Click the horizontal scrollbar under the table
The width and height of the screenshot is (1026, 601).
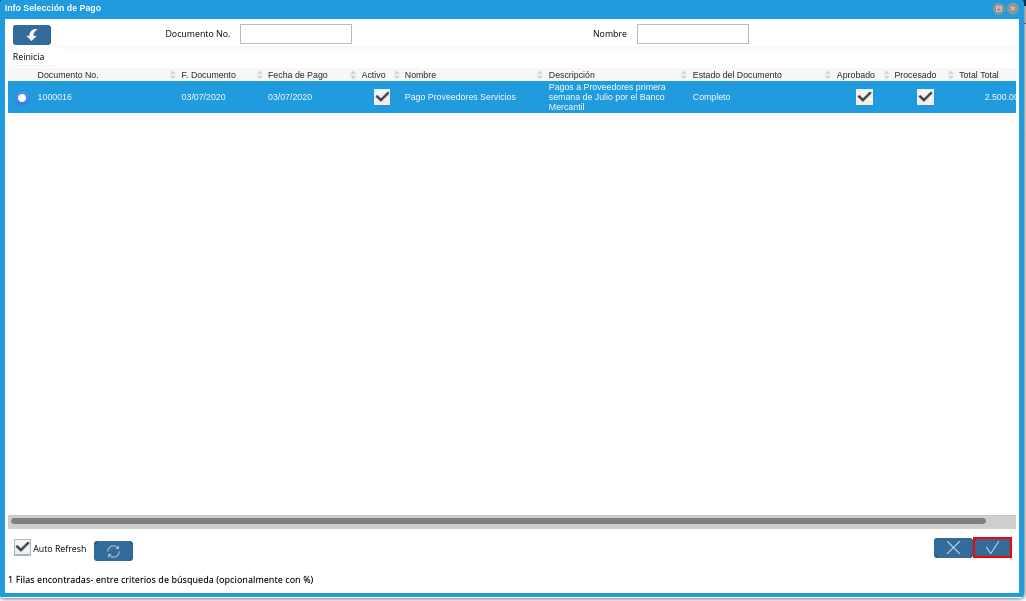click(499, 522)
